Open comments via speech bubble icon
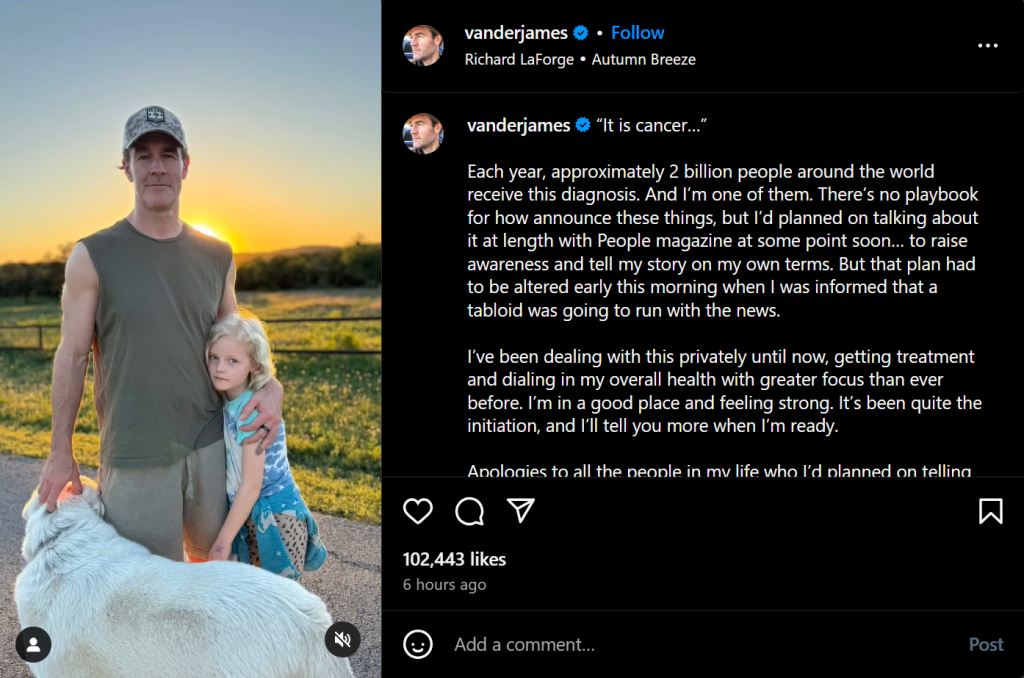1024x678 pixels. click(469, 511)
